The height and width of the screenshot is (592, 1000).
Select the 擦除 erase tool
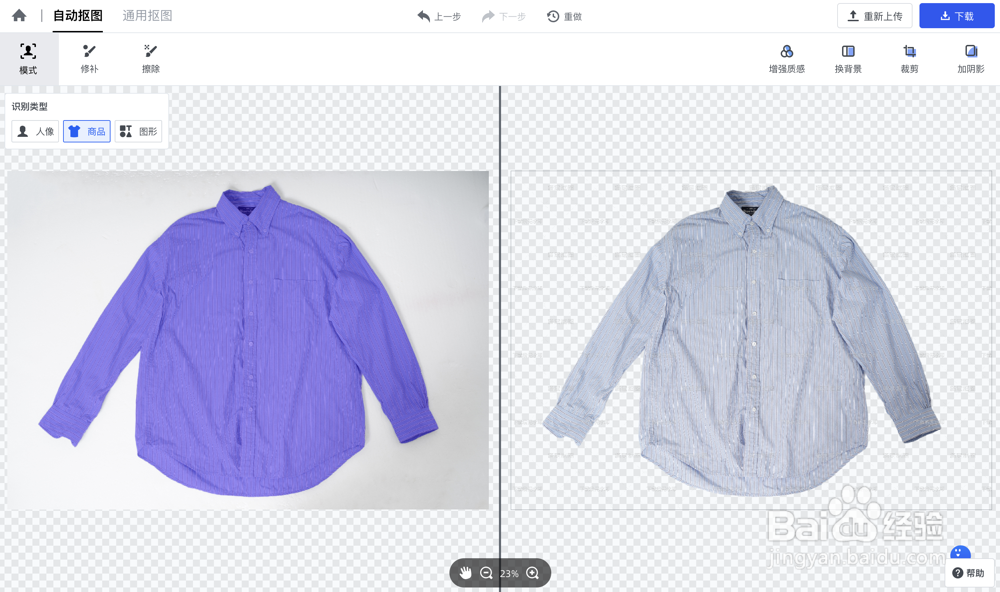click(151, 59)
